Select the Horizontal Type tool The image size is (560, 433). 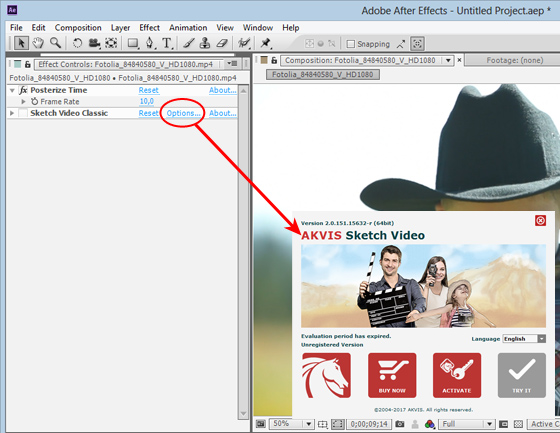click(167, 43)
